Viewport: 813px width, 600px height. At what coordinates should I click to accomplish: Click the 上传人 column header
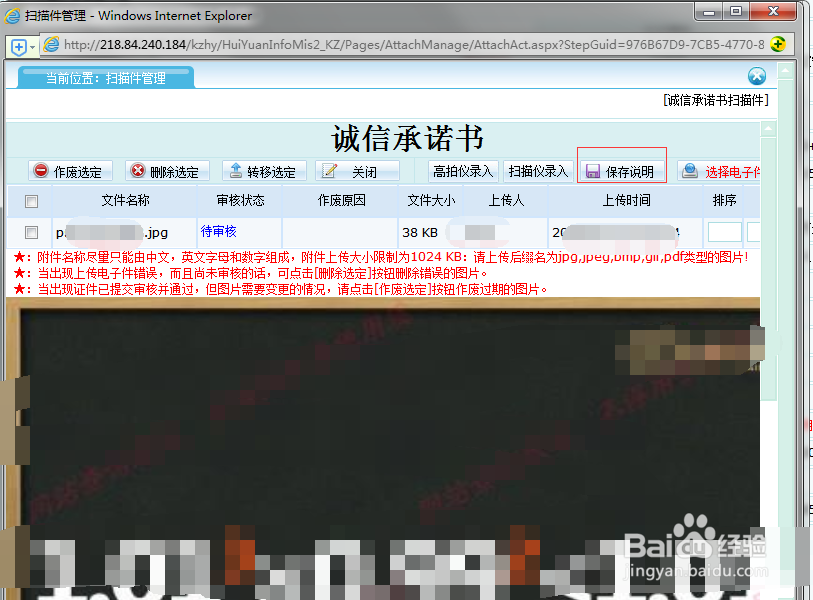tap(506, 200)
